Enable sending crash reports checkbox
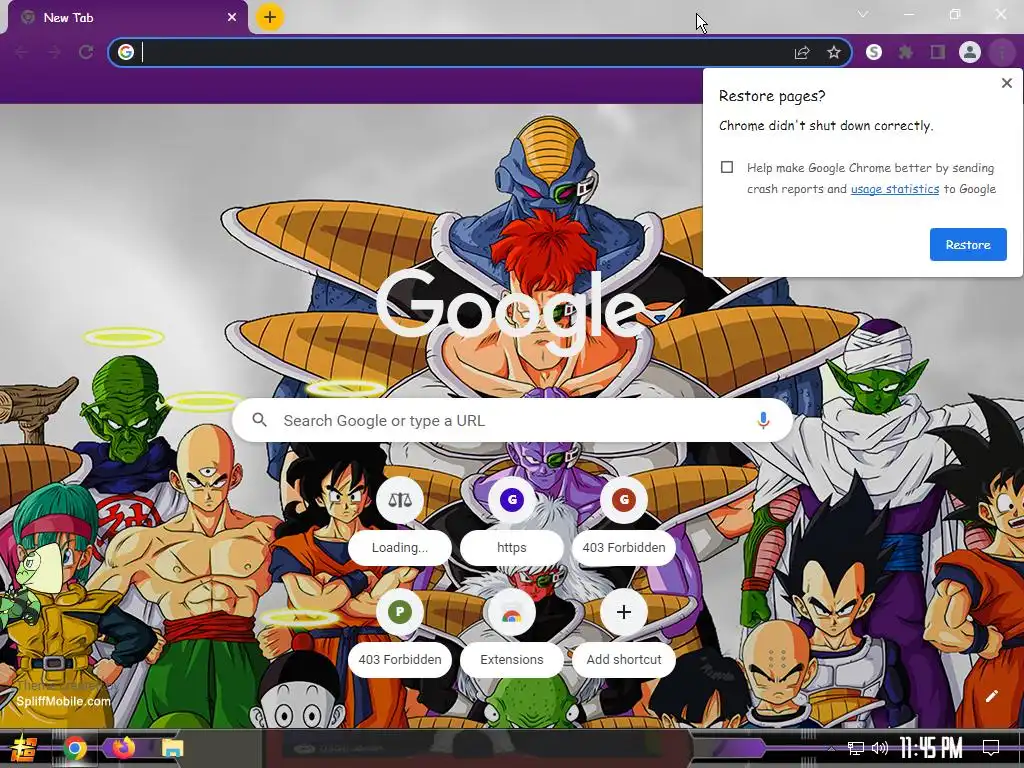 pos(727,167)
